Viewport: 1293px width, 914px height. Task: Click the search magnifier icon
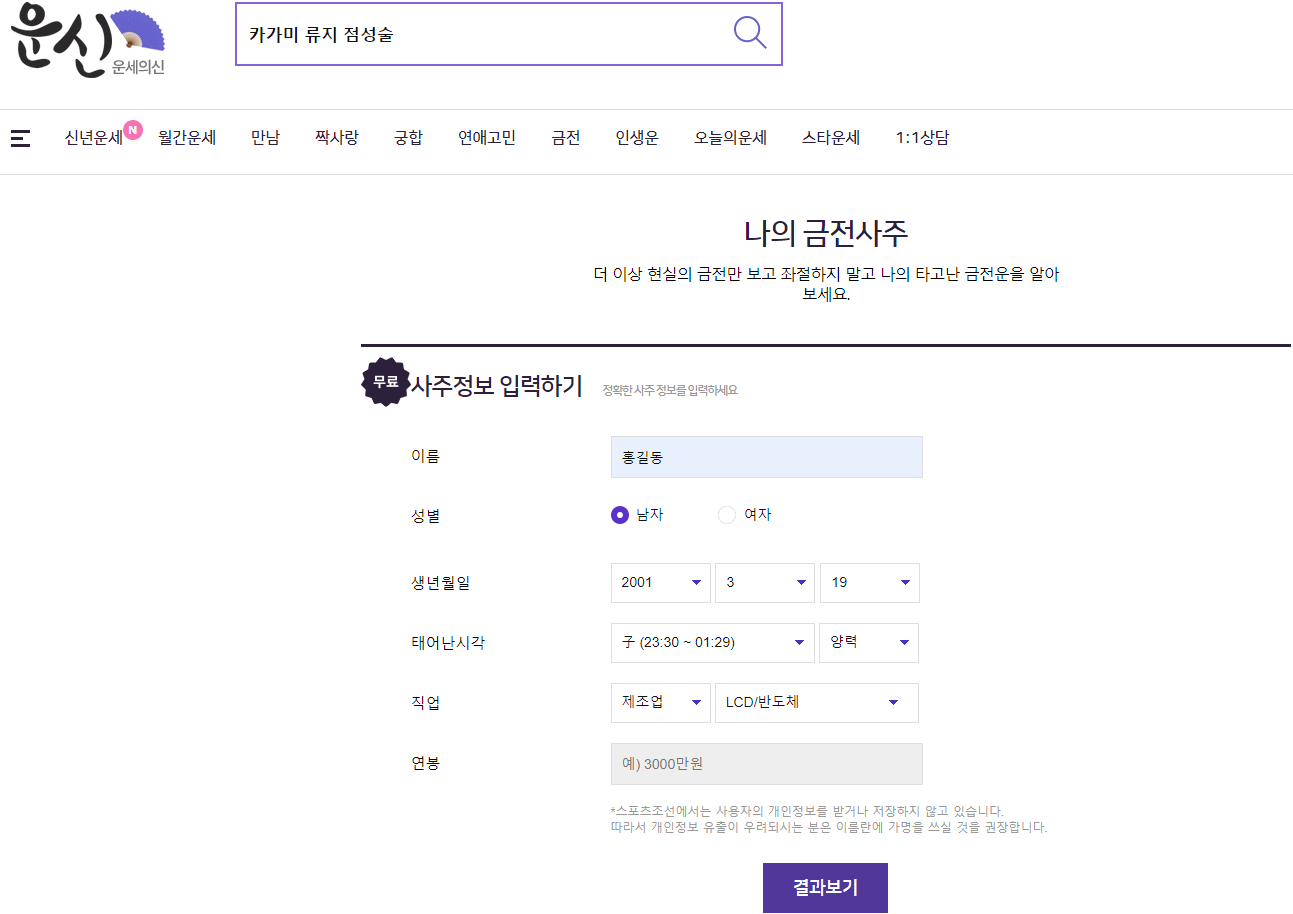tap(749, 31)
